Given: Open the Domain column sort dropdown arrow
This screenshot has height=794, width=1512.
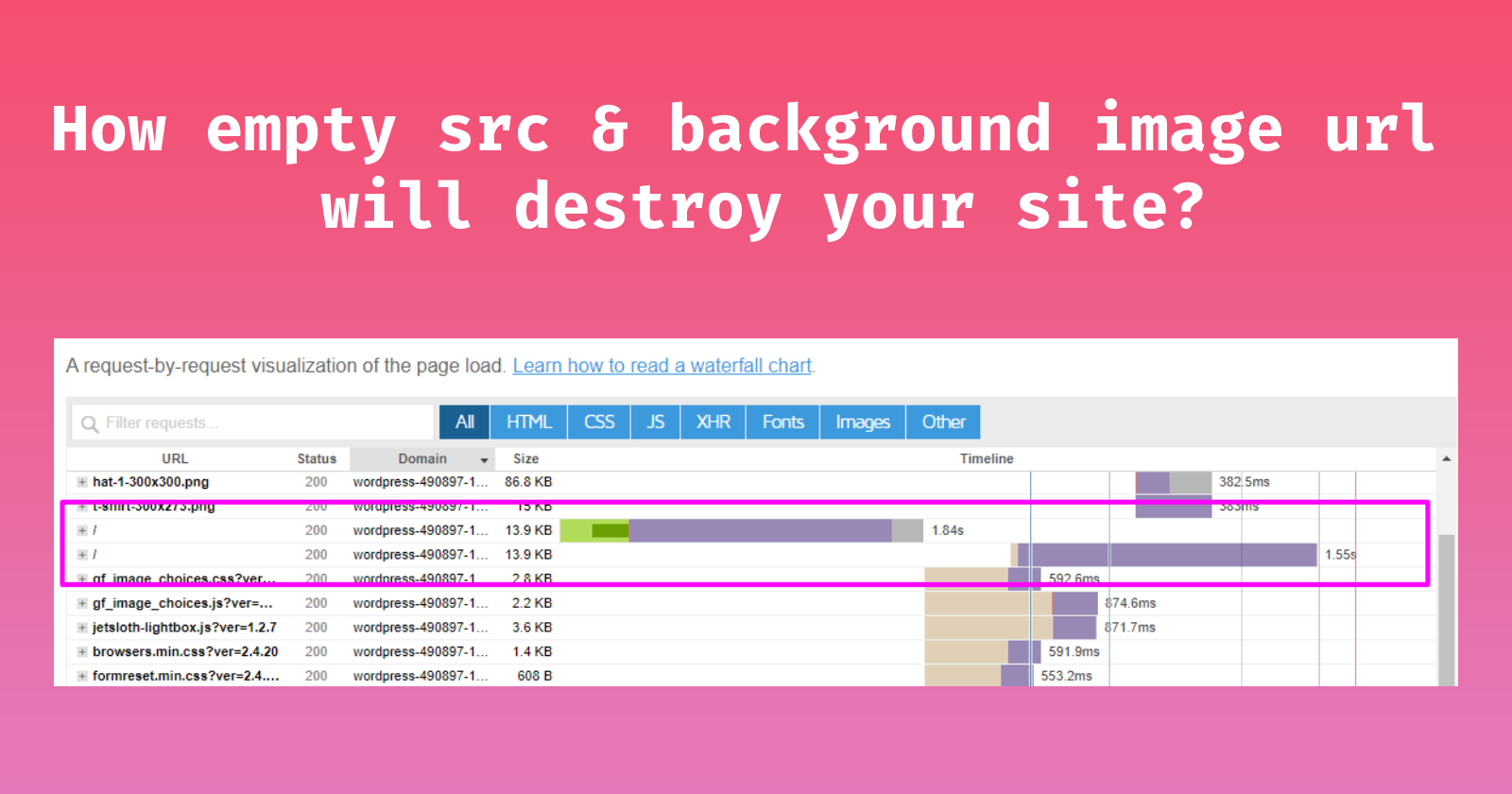Looking at the screenshot, I should pyautogui.click(x=484, y=460).
